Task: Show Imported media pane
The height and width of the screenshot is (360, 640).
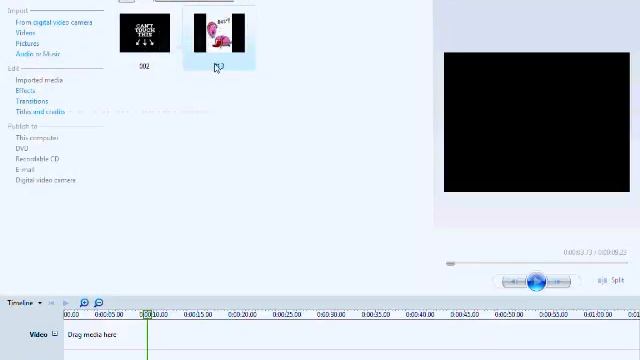Action: [39, 80]
